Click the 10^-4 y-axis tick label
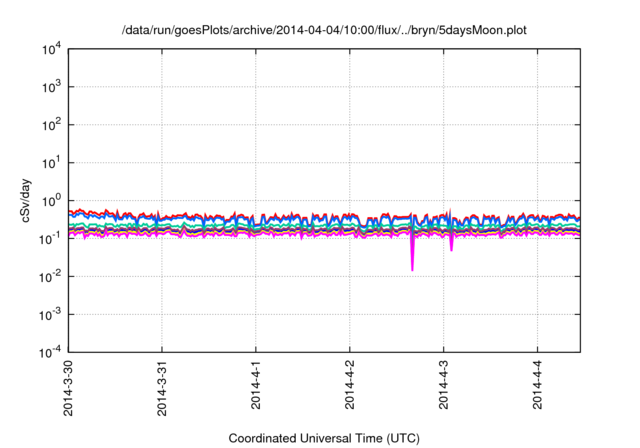640x448 pixels. pyautogui.click(x=50, y=352)
